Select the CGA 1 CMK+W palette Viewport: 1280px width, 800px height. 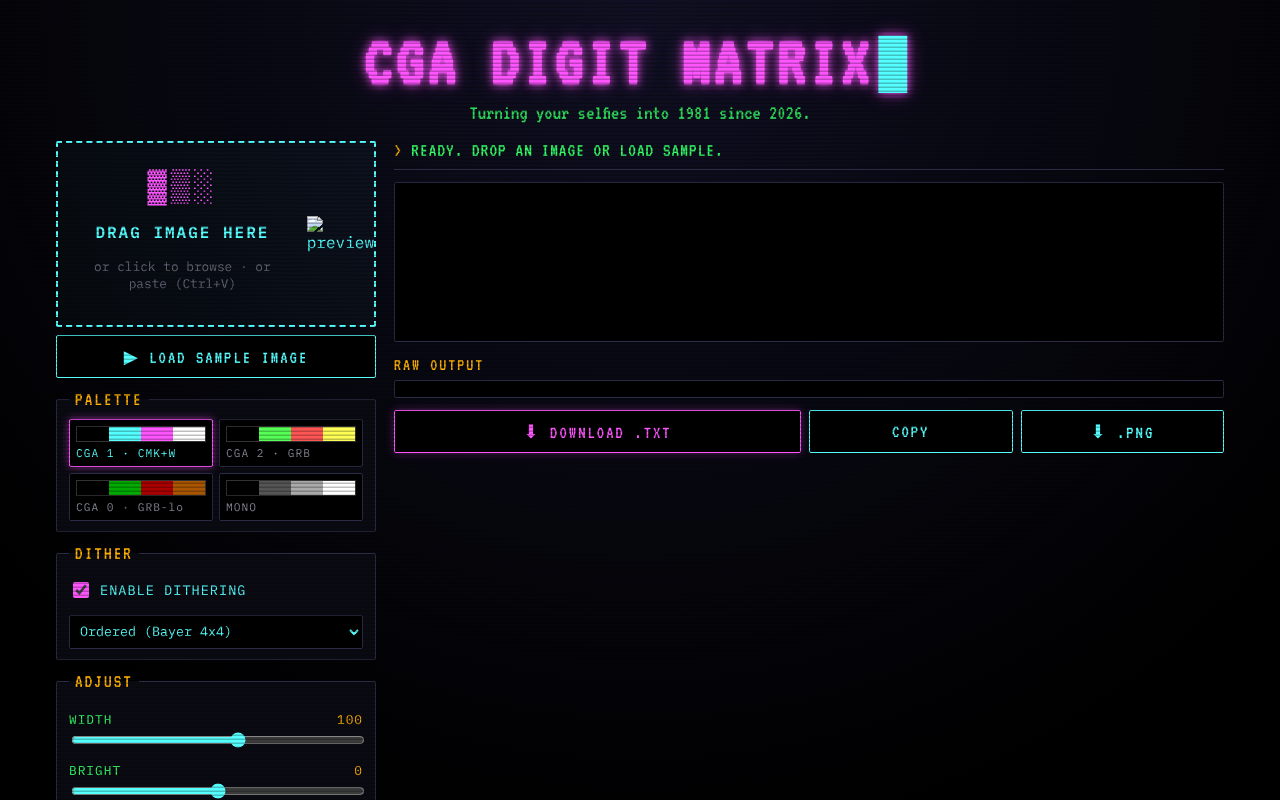click(141, 443)
